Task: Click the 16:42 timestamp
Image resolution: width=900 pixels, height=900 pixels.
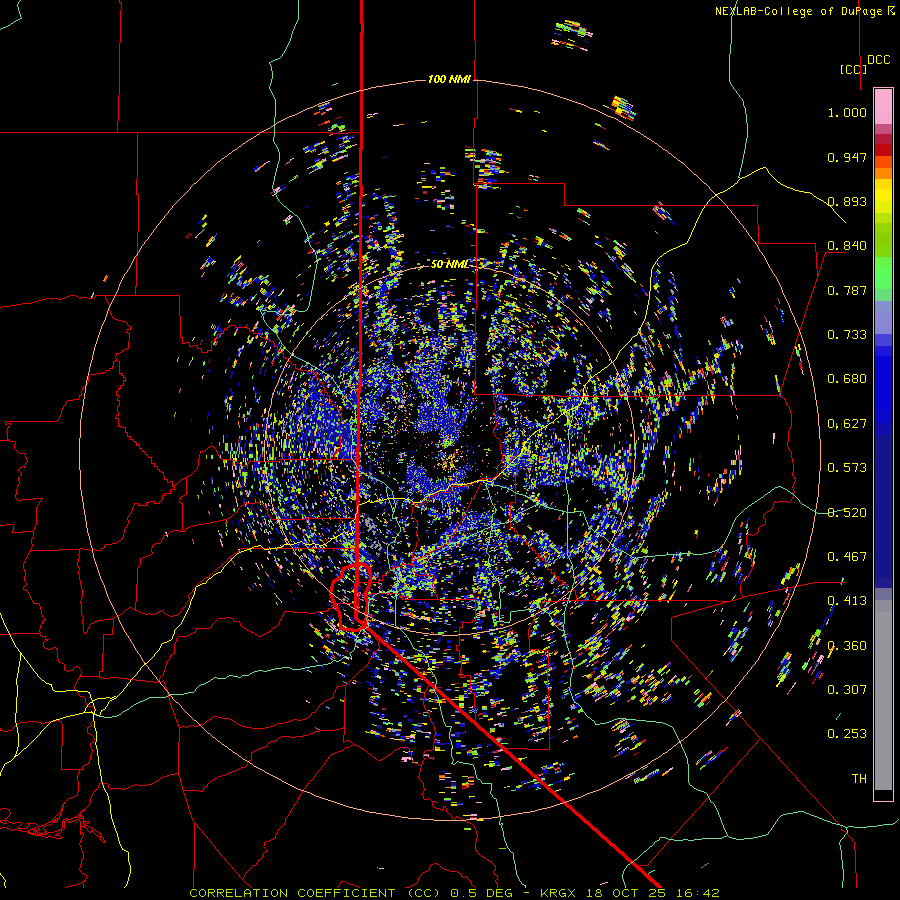Action: 699,893
